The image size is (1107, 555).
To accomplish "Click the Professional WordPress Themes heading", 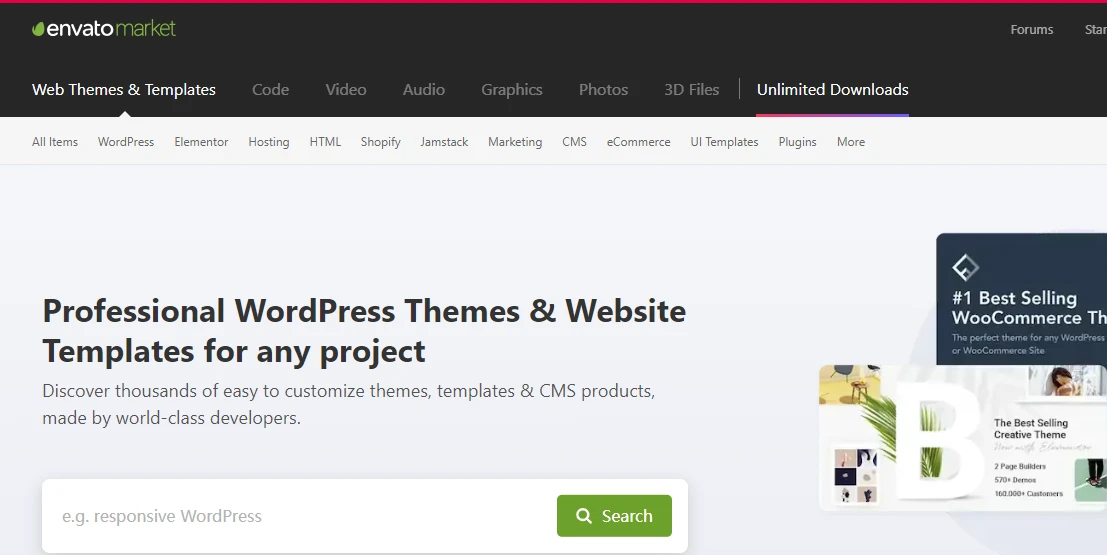I will (364, 331).
